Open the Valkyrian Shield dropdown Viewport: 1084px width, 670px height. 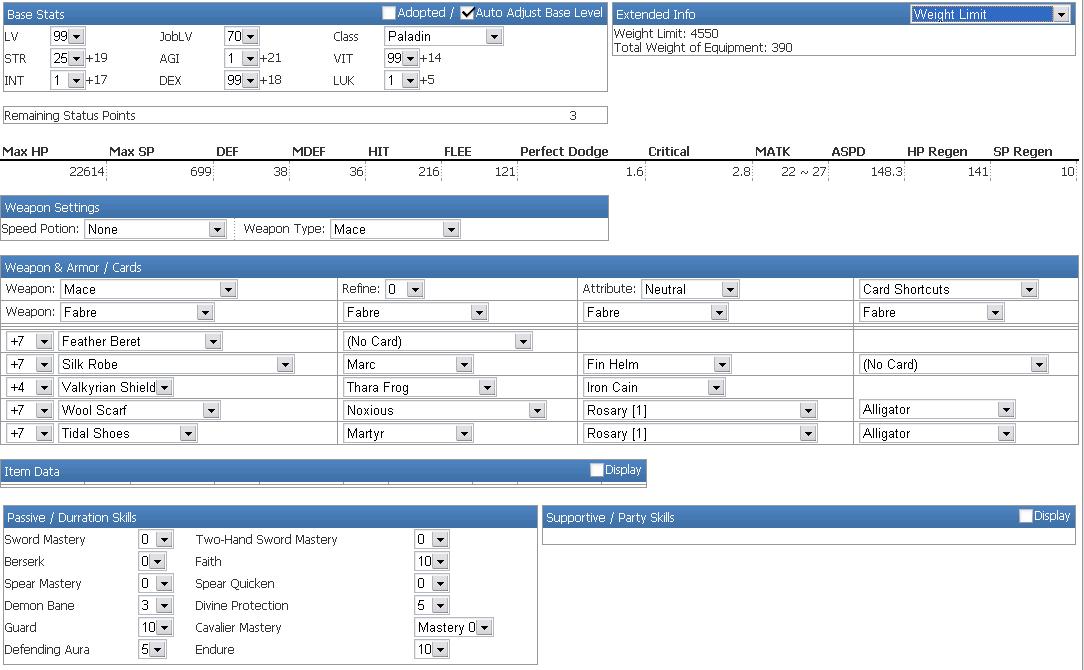pyautogui.click(x=116, y=387)
